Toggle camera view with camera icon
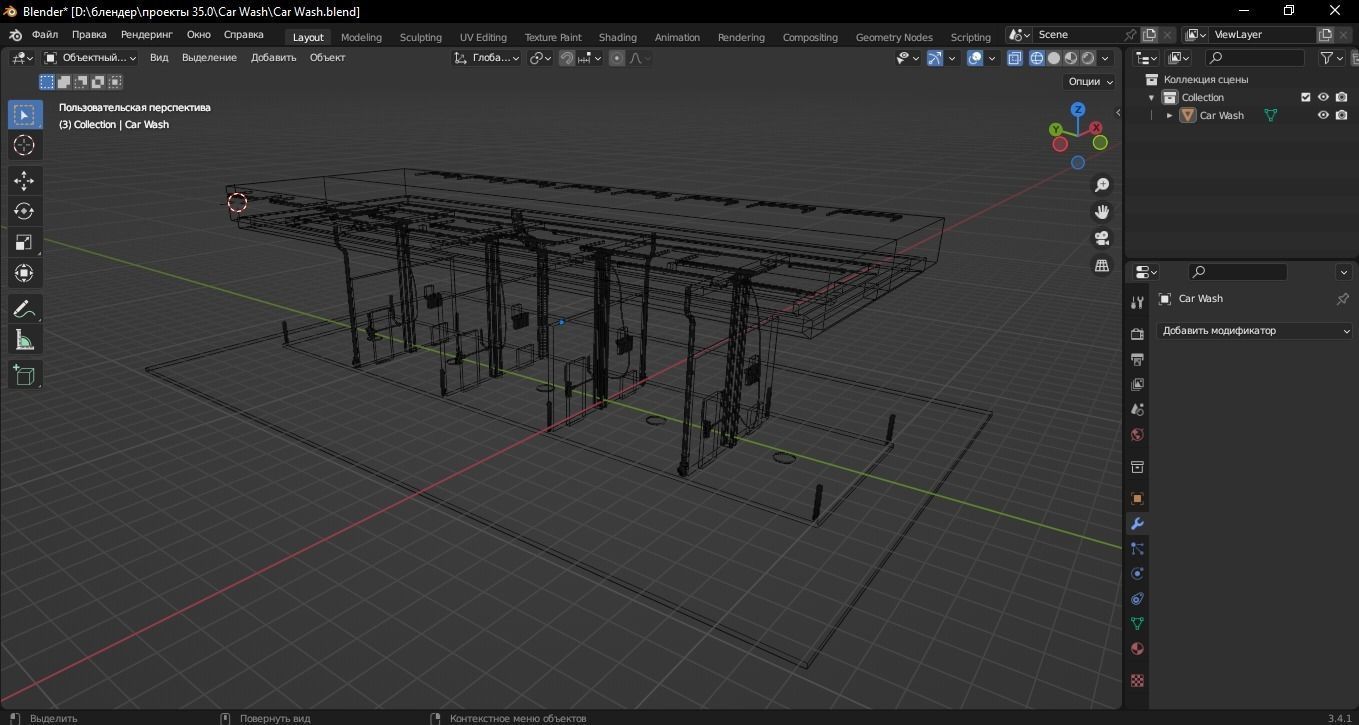Image resolution: width=1359 pixels, height=725 pixels. 1102,239
